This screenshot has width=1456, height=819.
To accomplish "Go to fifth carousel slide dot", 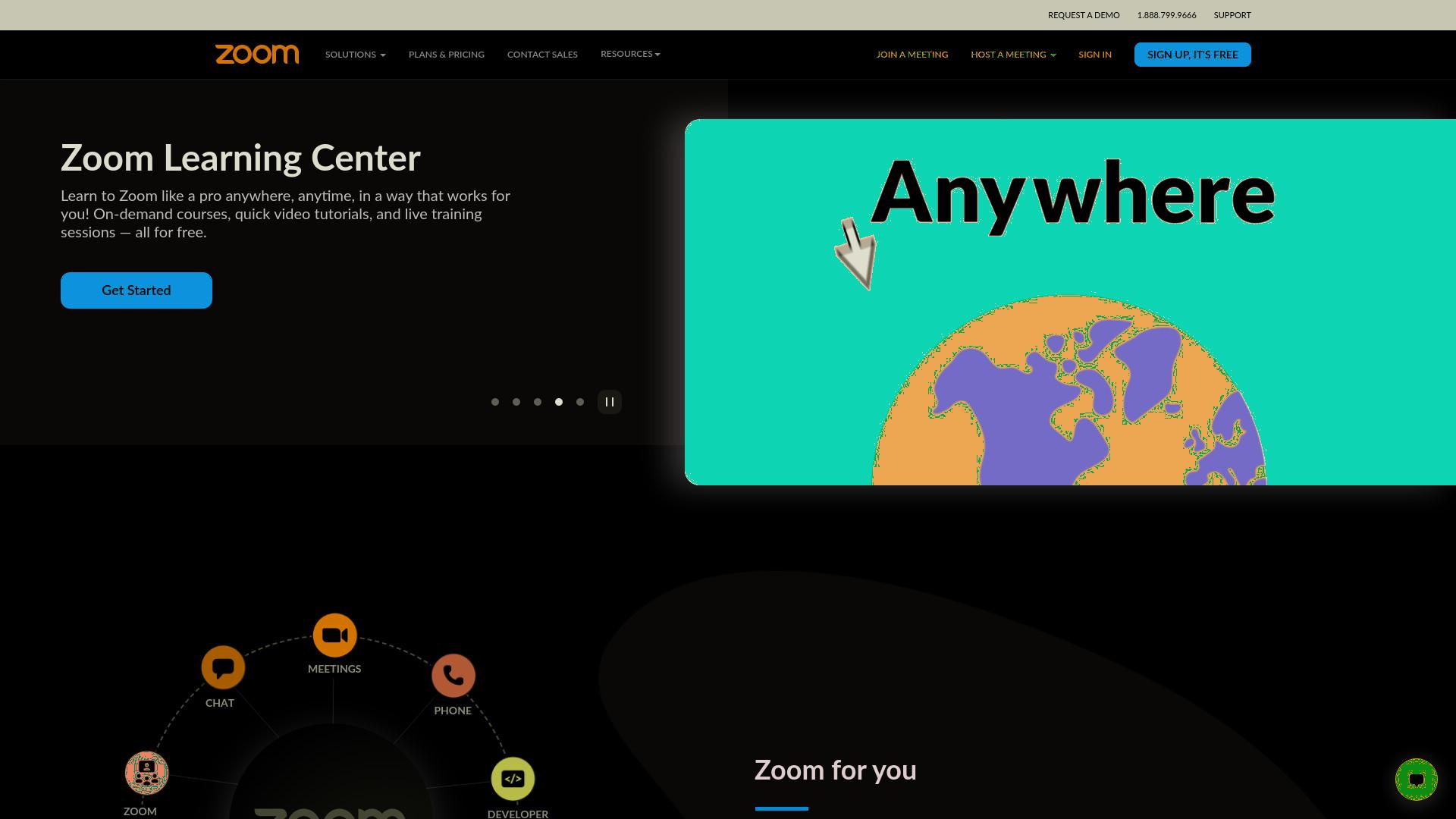I will [x=580, y=402].
